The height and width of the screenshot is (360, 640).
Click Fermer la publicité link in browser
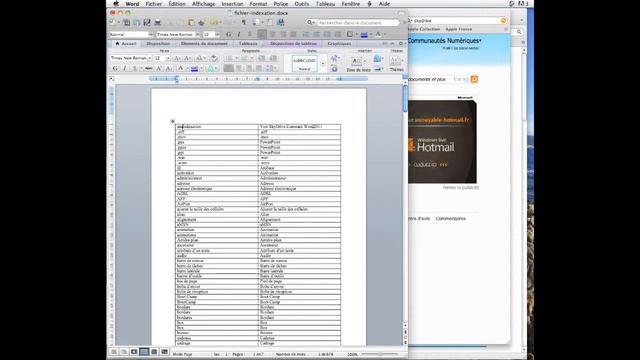[x=461, y=187]
